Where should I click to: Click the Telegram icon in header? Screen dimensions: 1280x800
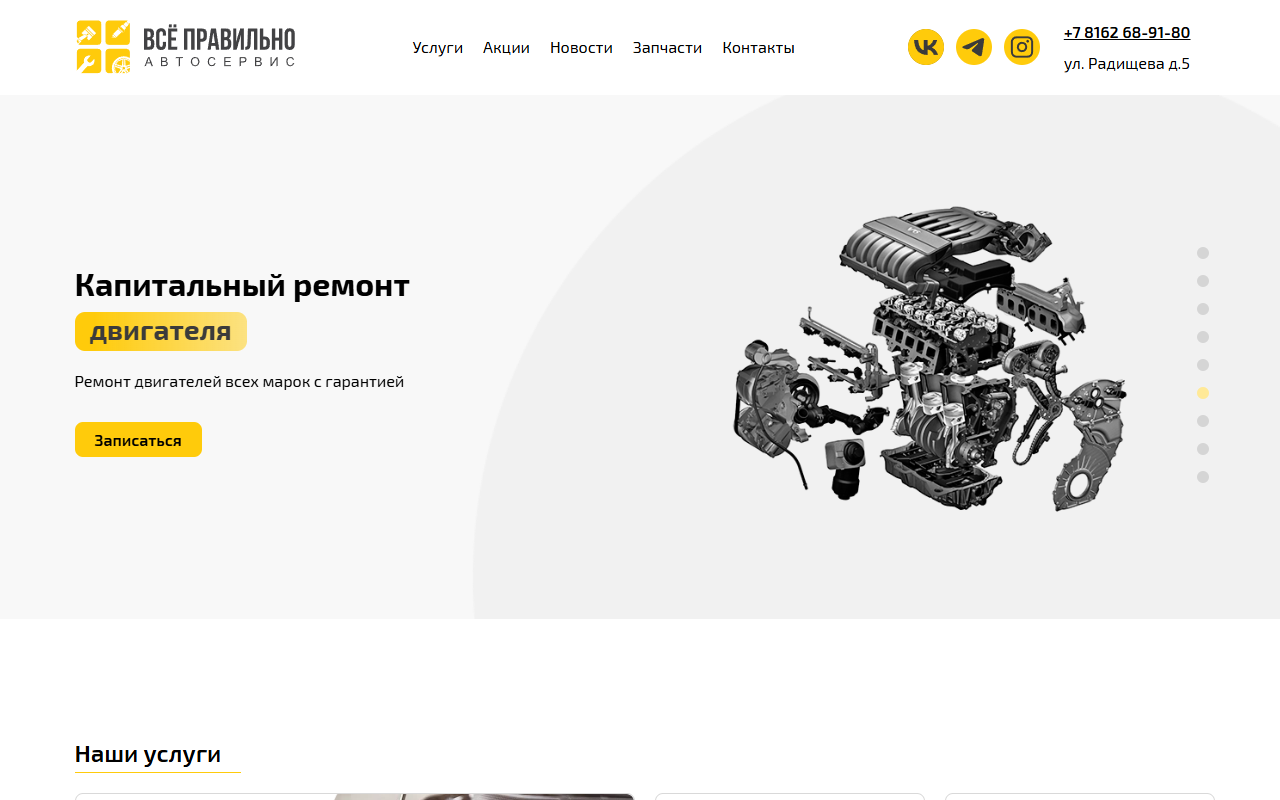point(972,46)
